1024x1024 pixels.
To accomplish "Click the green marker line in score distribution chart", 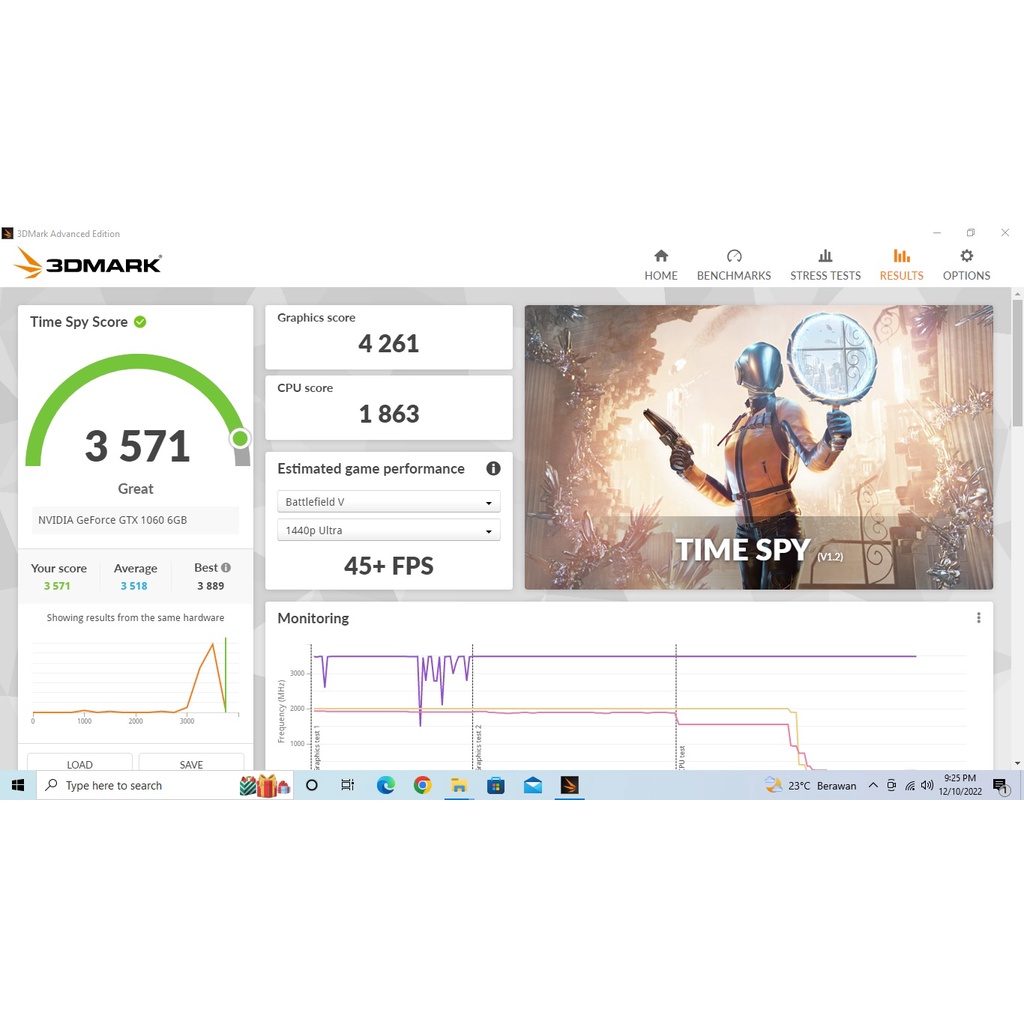I will pyautogui.click(x=225, y=675).
